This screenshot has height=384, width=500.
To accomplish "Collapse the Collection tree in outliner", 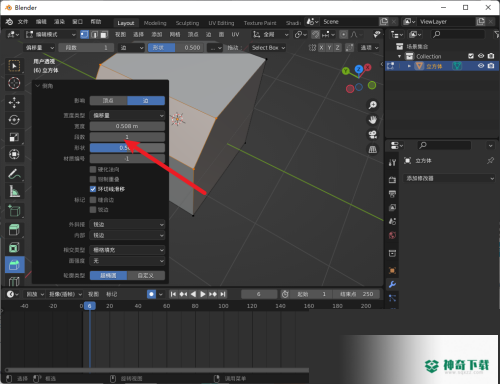I will [x=399, y=56].
